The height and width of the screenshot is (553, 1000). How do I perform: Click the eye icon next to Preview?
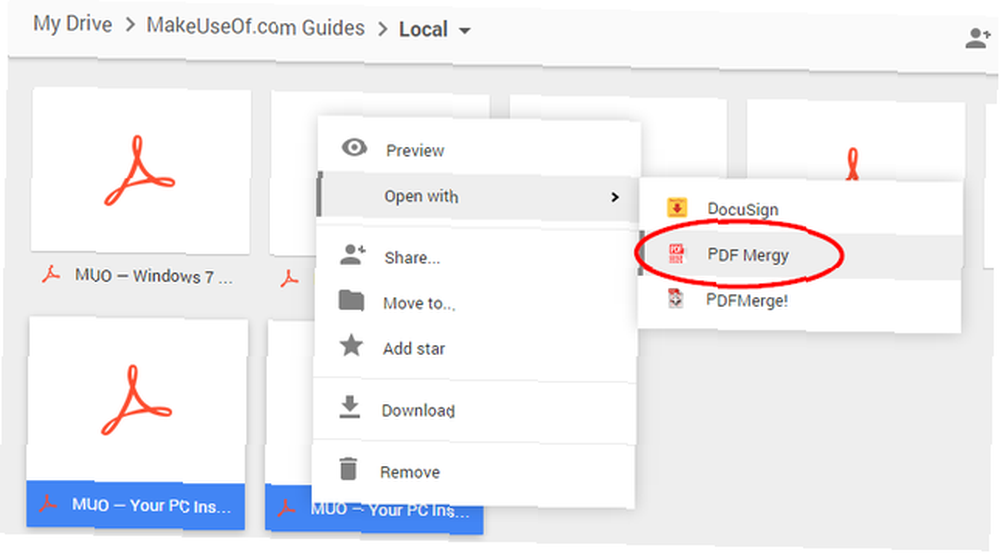[x=354, y=148]
